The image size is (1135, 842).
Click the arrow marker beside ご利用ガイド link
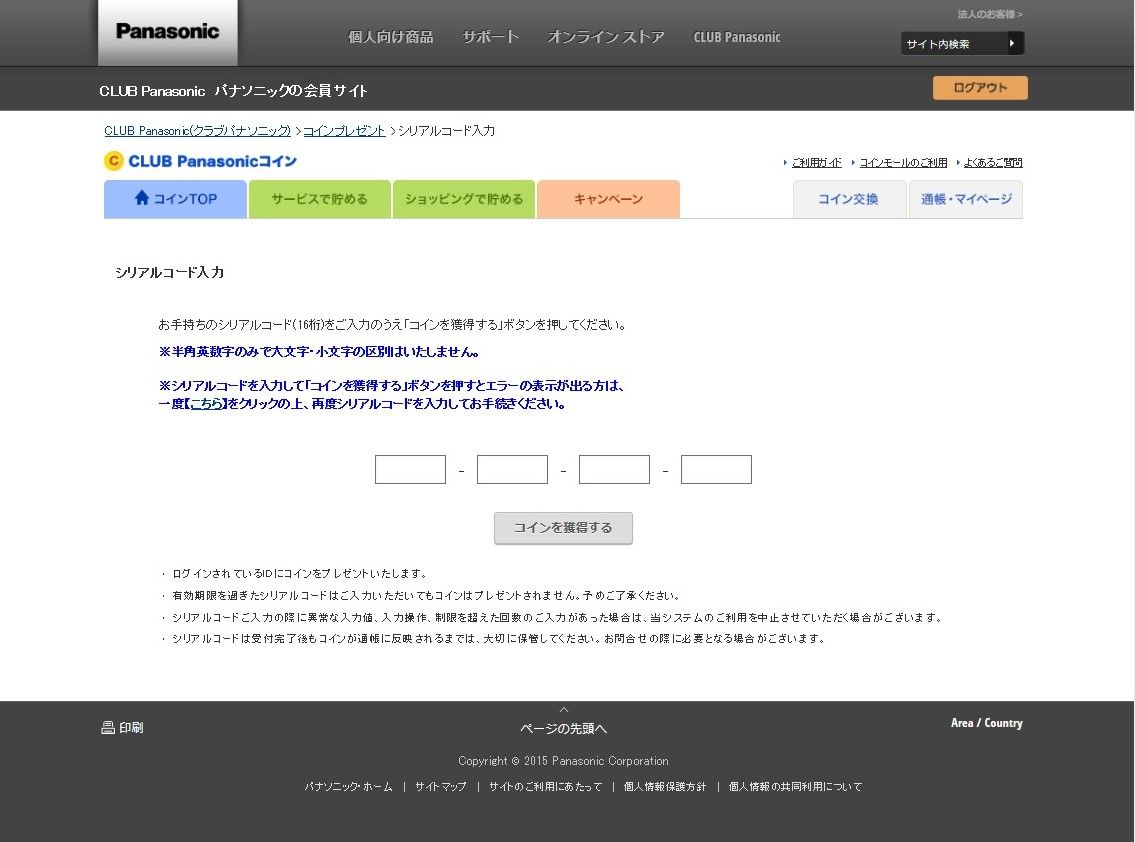(784, 161)
